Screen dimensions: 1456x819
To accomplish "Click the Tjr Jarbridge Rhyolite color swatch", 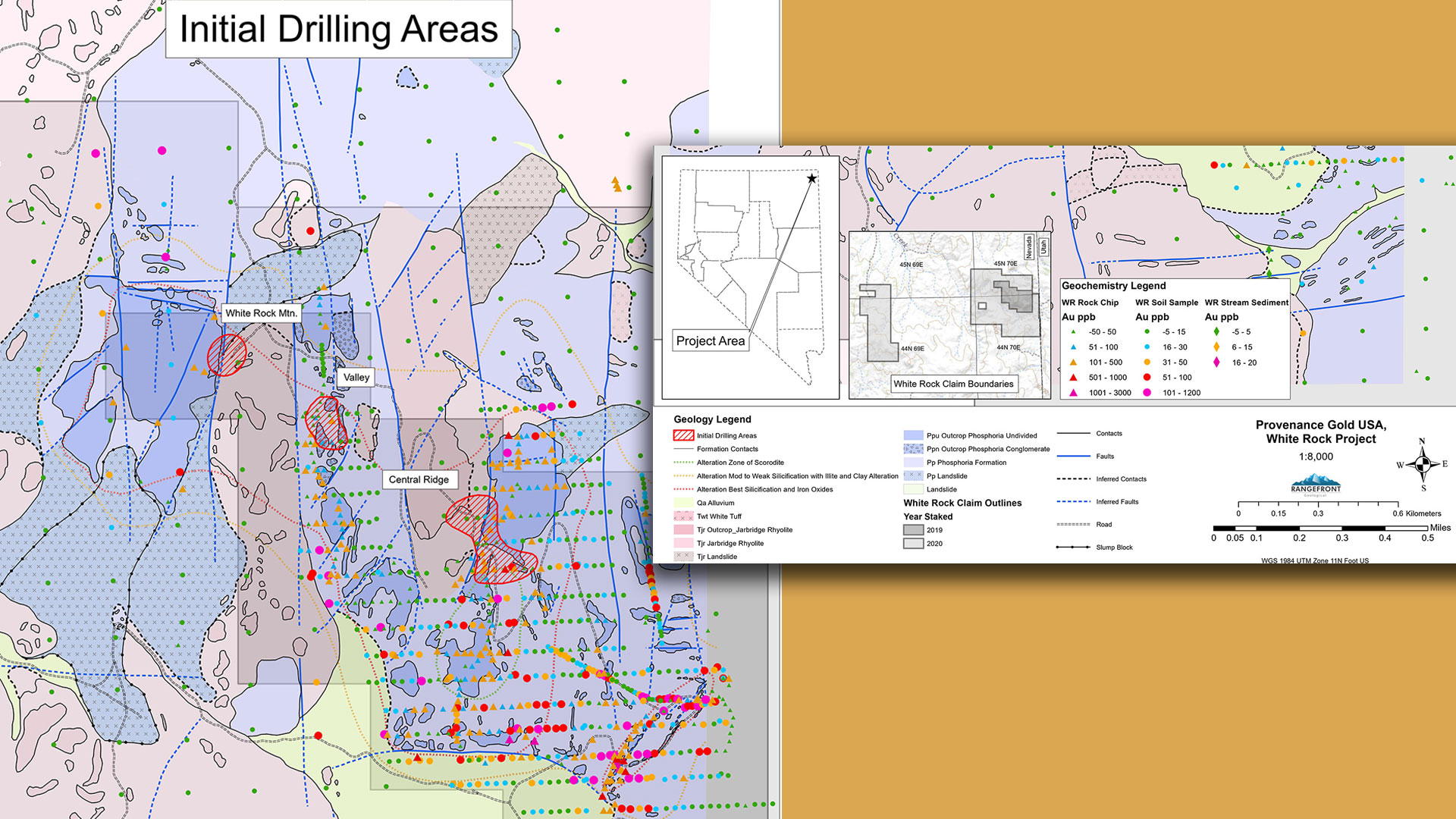I will coord(683,543).
